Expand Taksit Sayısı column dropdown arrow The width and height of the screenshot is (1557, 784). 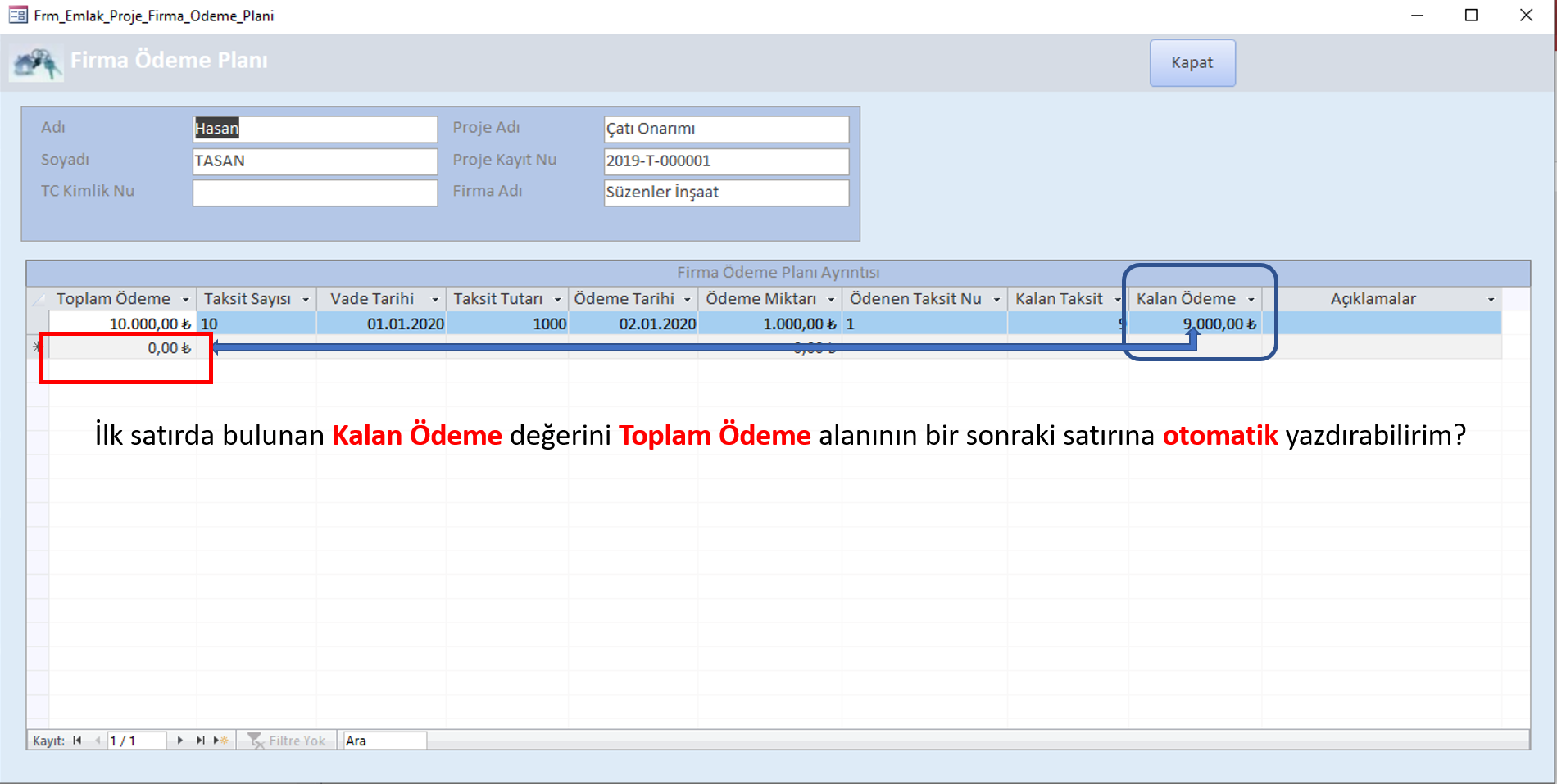click(x=306, y=300)
